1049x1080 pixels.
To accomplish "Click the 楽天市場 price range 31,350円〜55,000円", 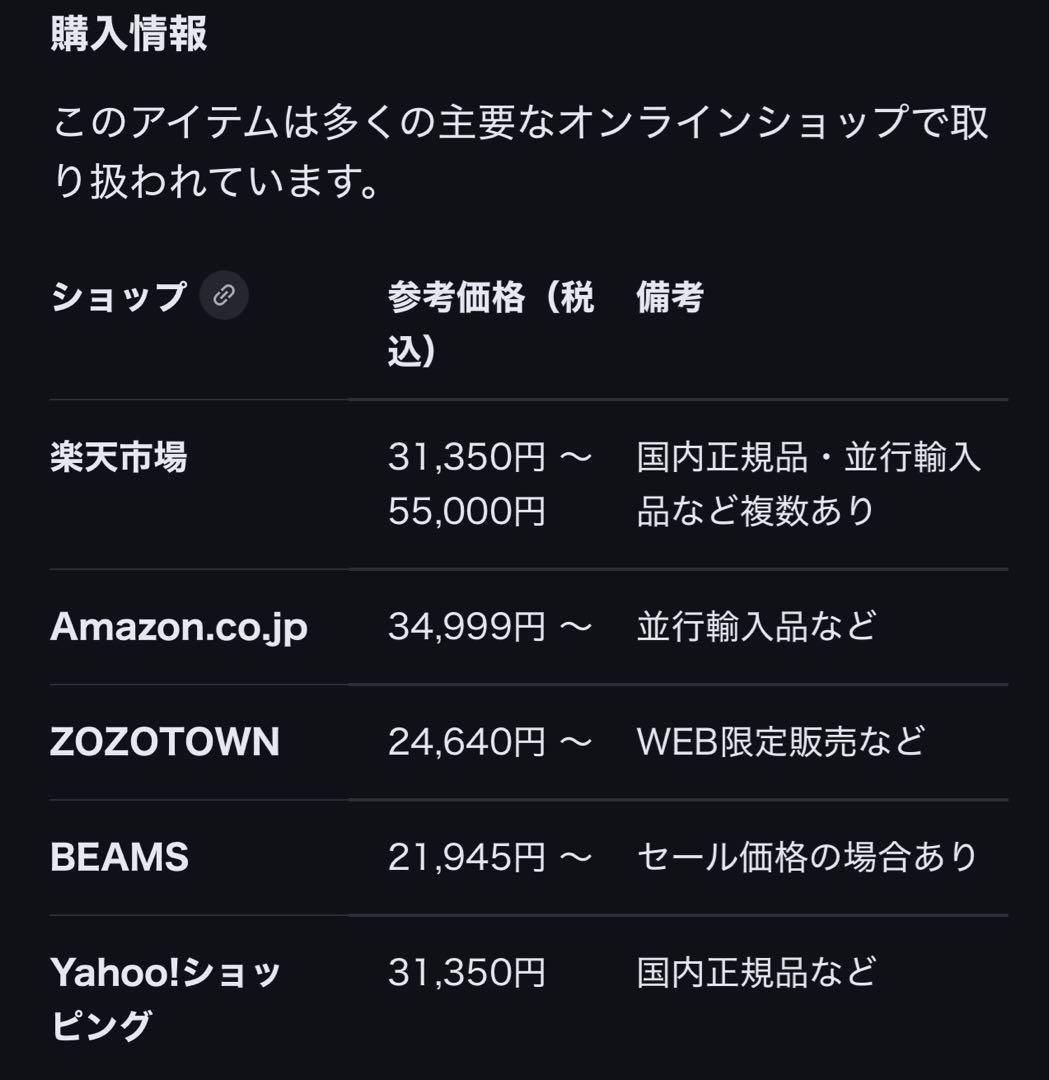I will coord(490,484).
